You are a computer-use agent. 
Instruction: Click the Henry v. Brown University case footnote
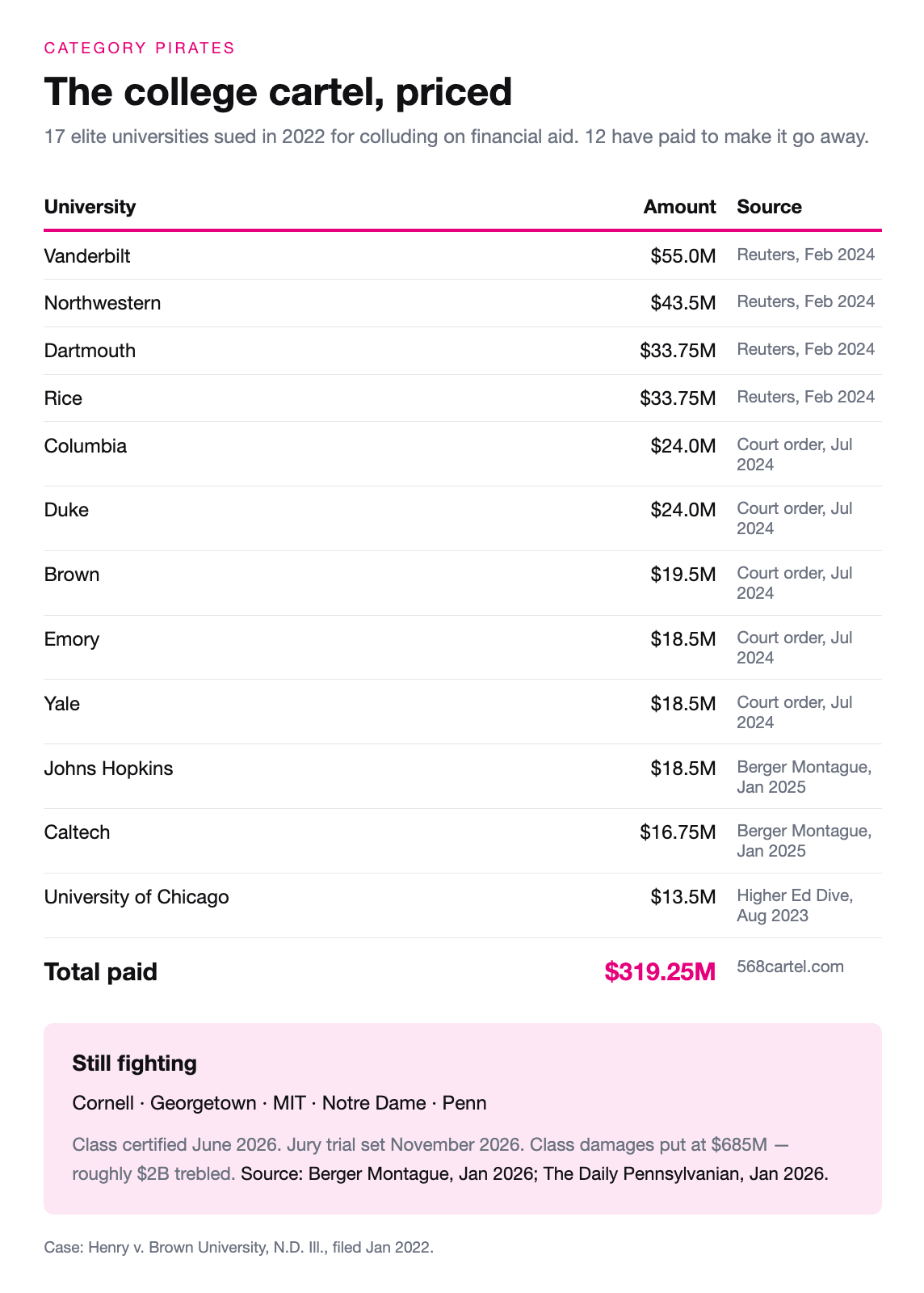239,1247
